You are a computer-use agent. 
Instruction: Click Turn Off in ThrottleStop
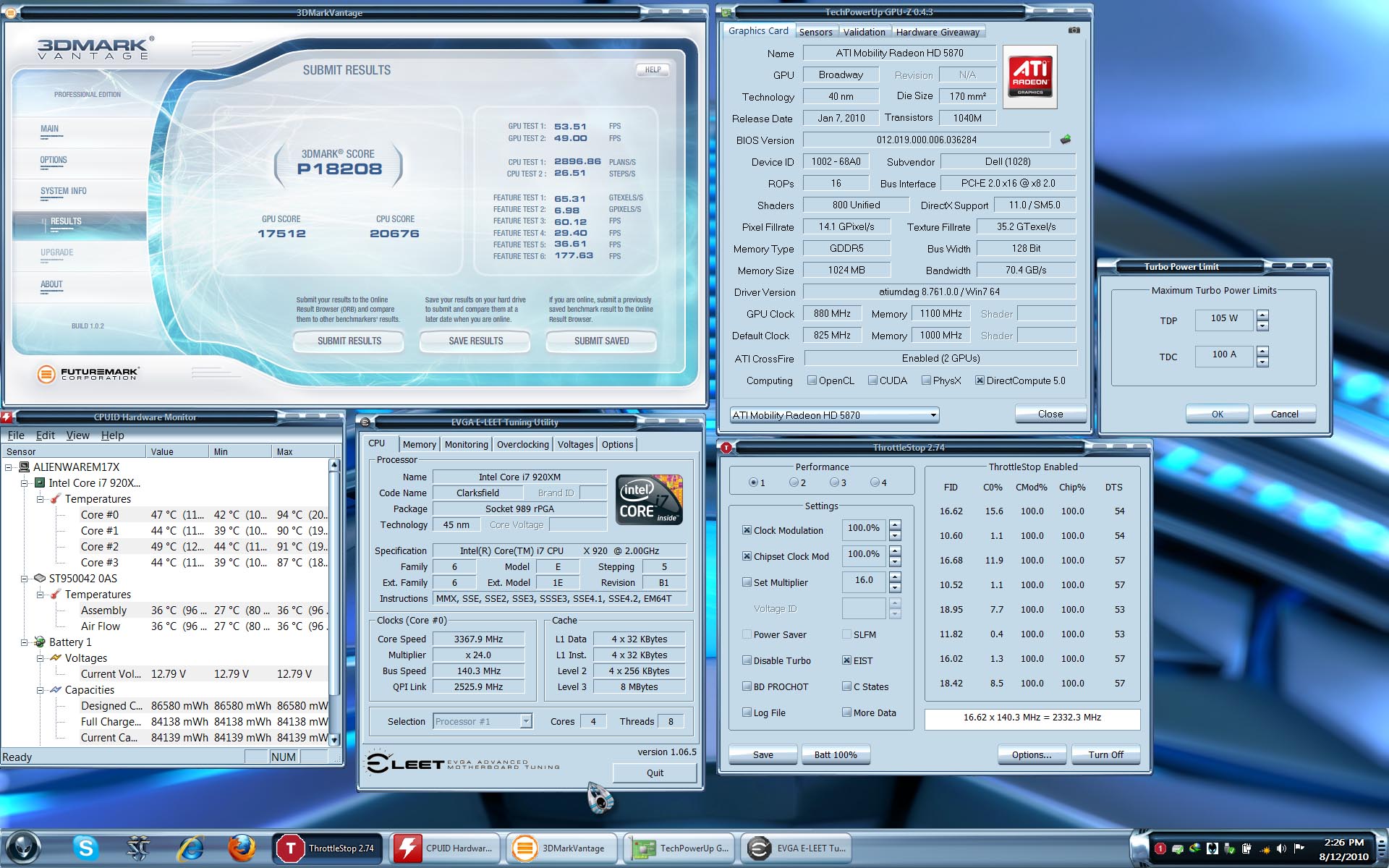pyautogui.click(x=1105, y=754)
